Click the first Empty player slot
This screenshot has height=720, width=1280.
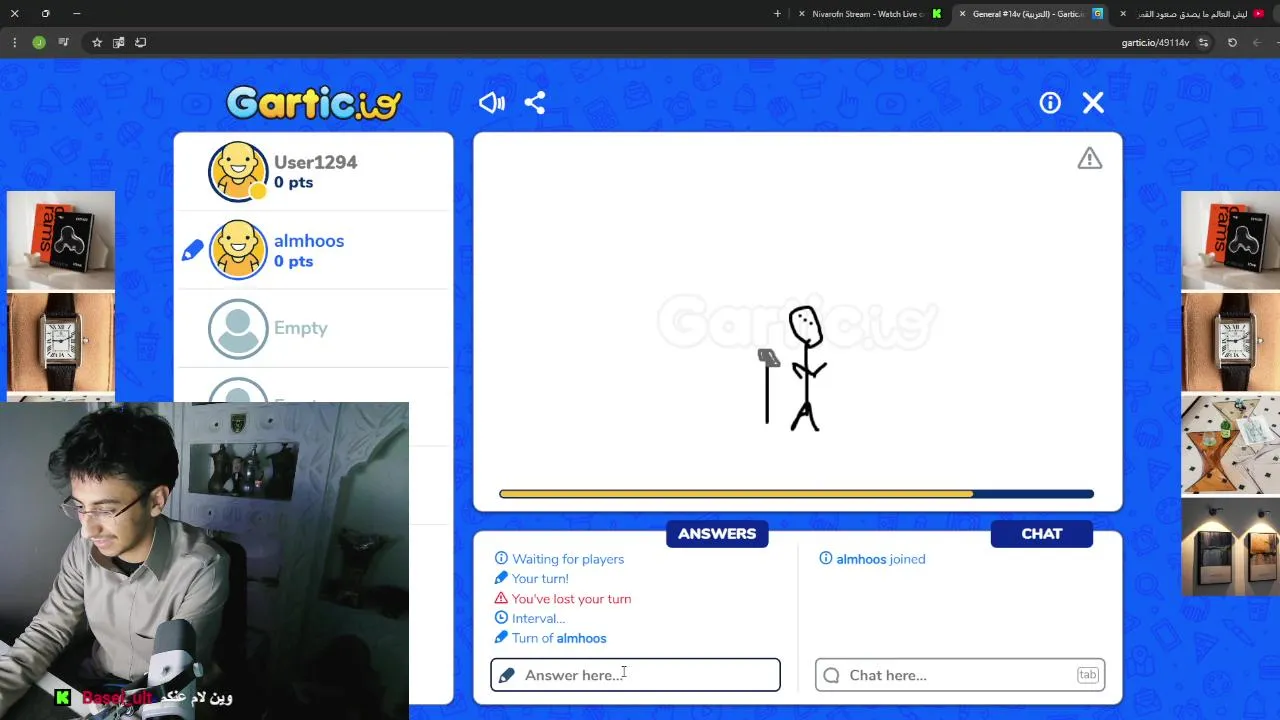(x=313, y=328)
